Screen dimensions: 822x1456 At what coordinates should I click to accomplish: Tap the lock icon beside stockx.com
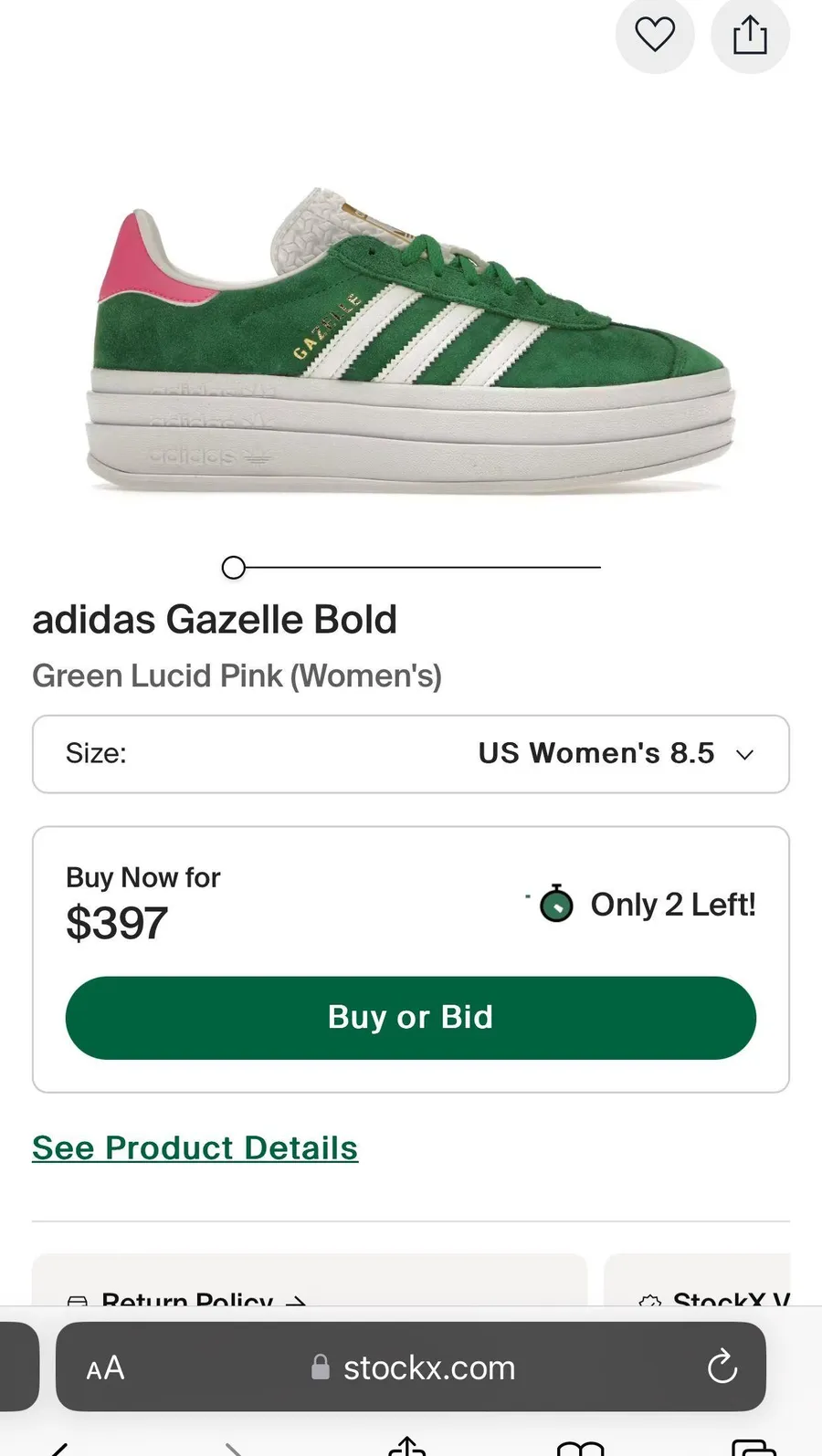pos(321,1367)
